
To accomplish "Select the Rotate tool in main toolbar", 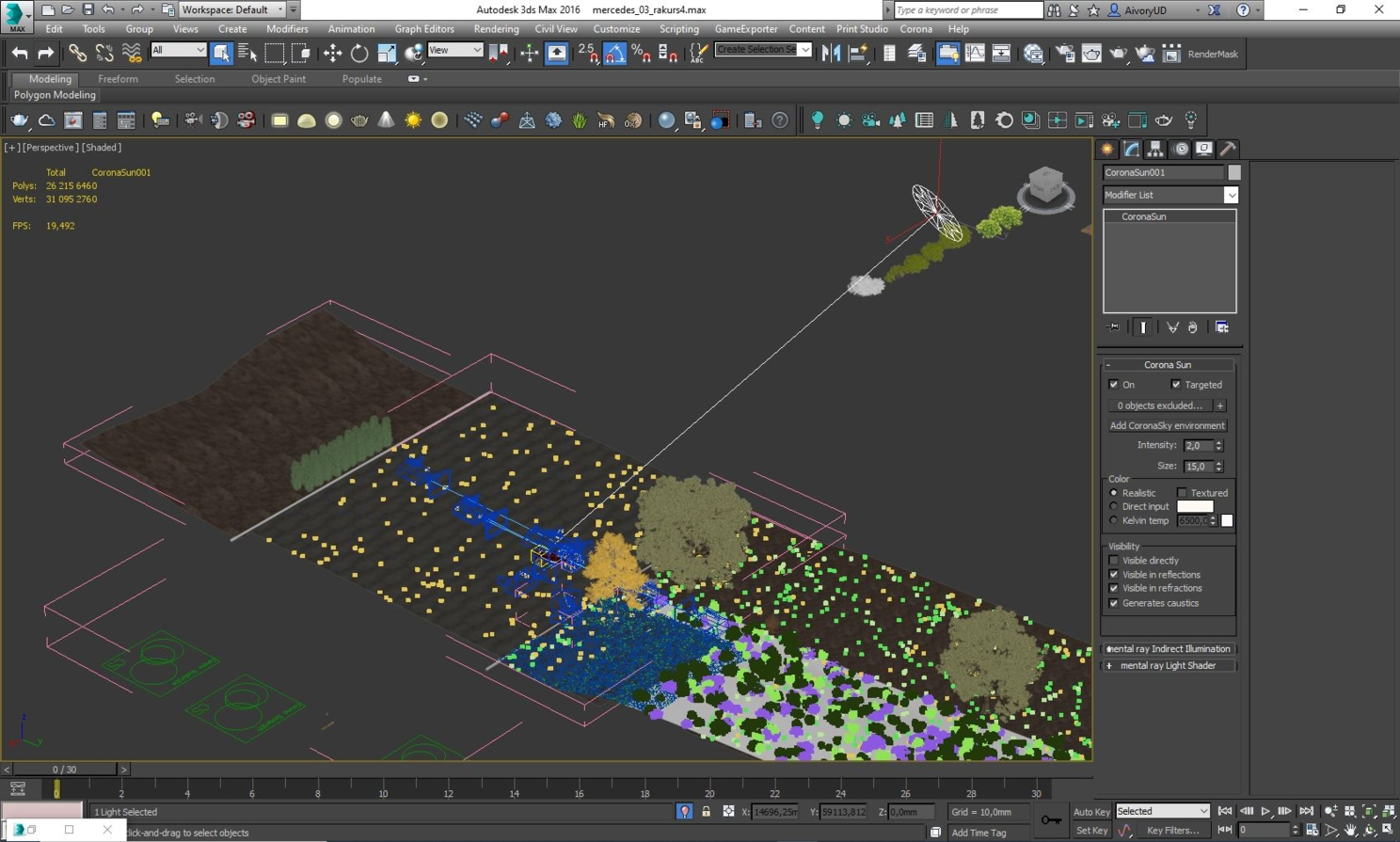I will tap(359, 54).
